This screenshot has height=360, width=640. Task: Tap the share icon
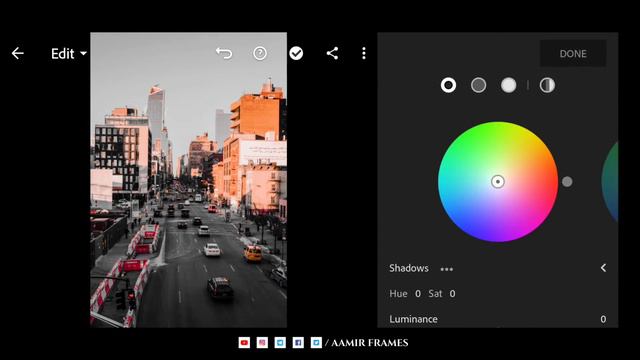pyautogui.click(x=332, y=53)
